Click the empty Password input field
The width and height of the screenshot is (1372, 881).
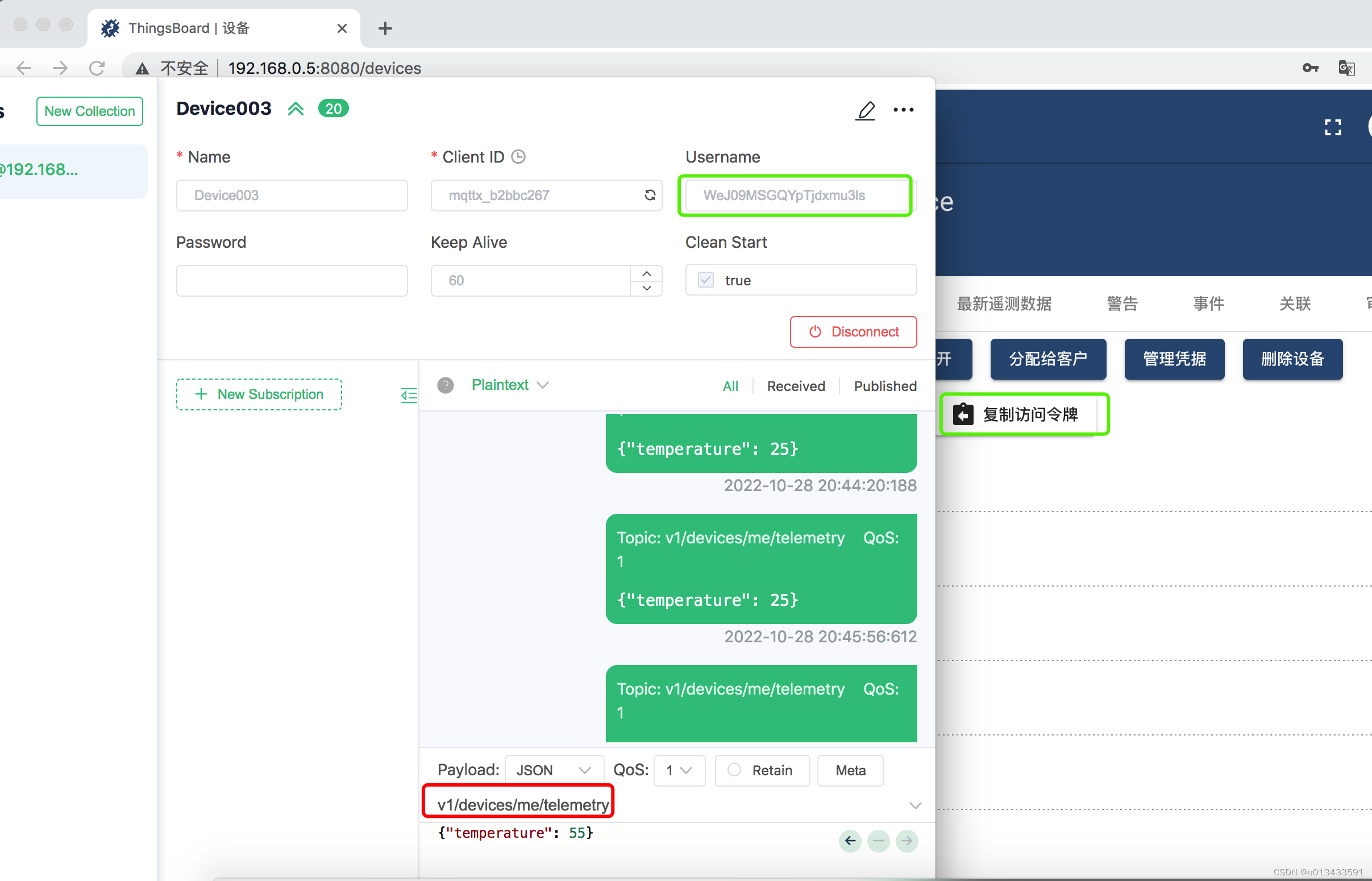coord(292,280)
